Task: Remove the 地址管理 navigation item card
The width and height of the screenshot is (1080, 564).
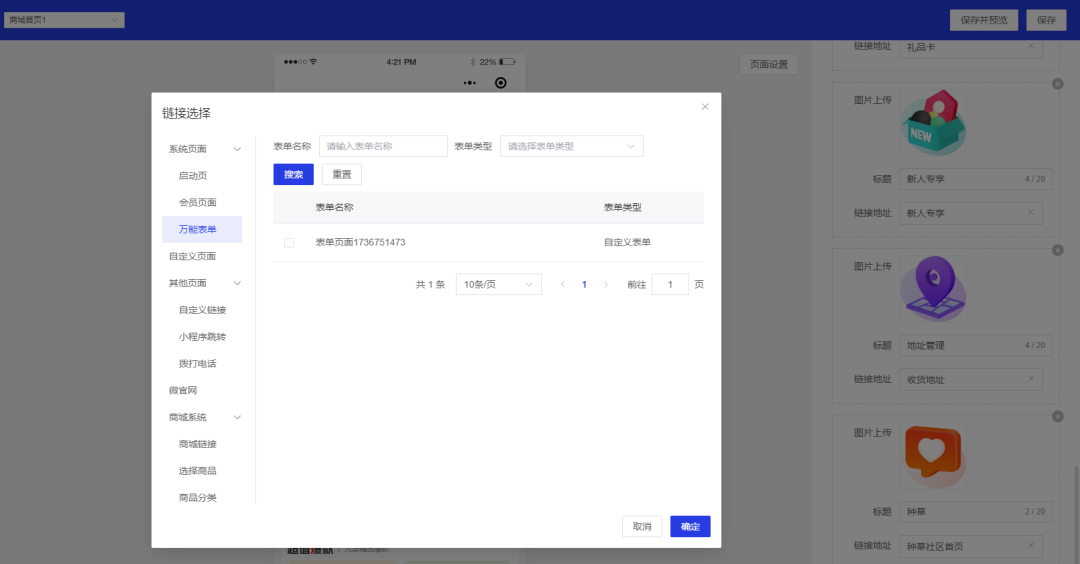Action: point(1058,251)
